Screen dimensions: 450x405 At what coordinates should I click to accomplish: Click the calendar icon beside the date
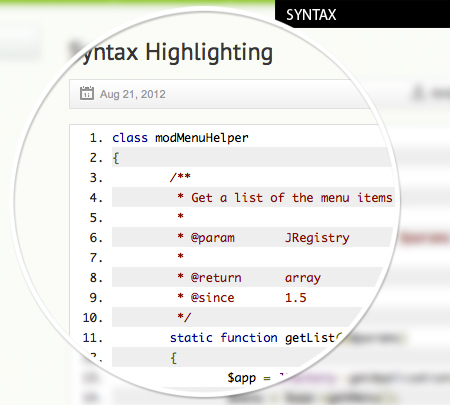[87, 93]
